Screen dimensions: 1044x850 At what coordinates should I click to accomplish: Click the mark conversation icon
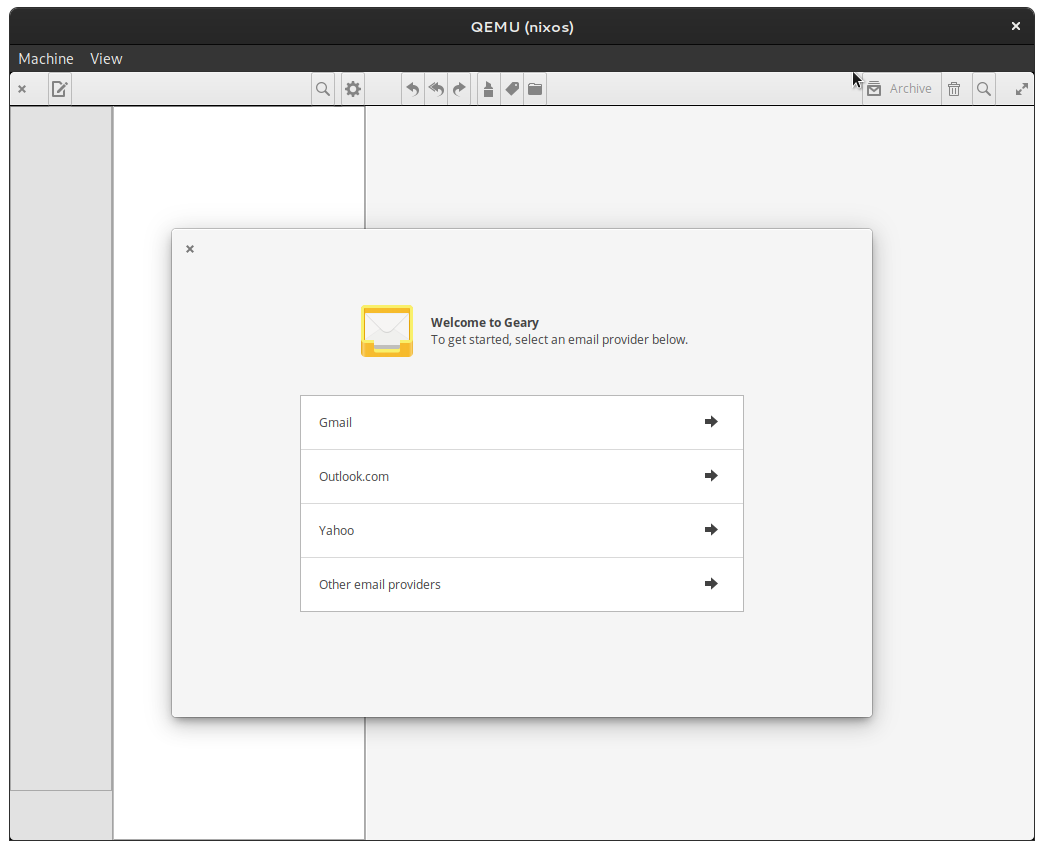489,89
